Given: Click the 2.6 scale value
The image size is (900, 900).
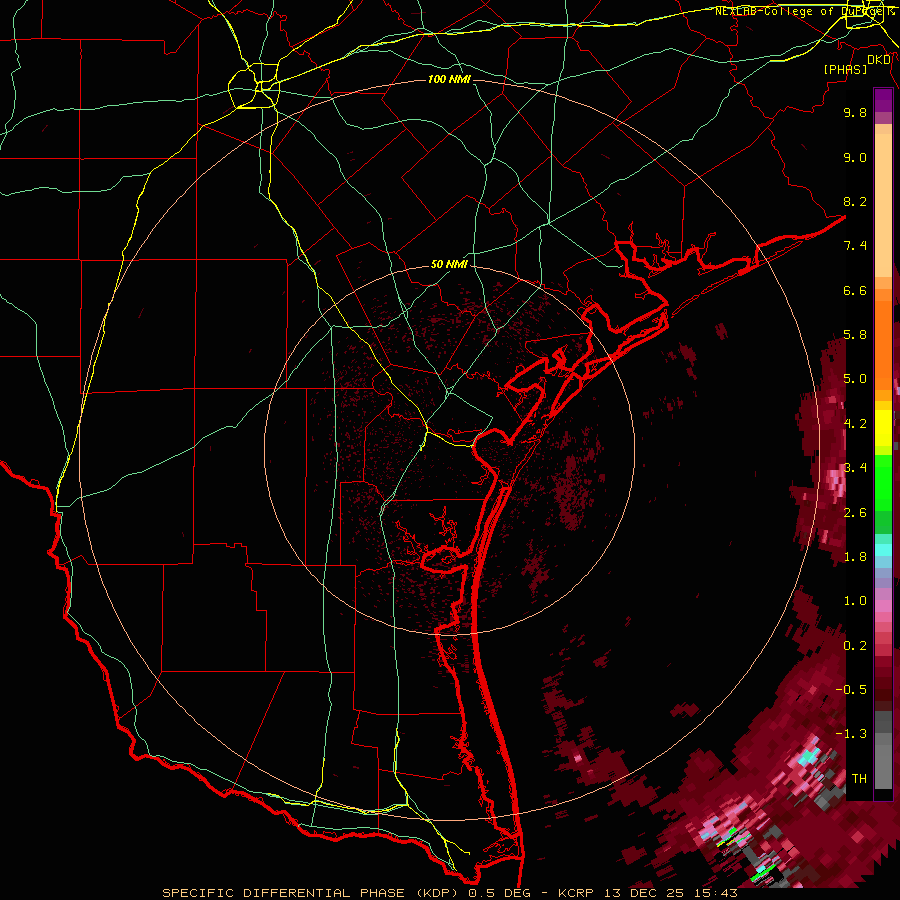Looking at the screenshot, I should [x=855, y=513].
